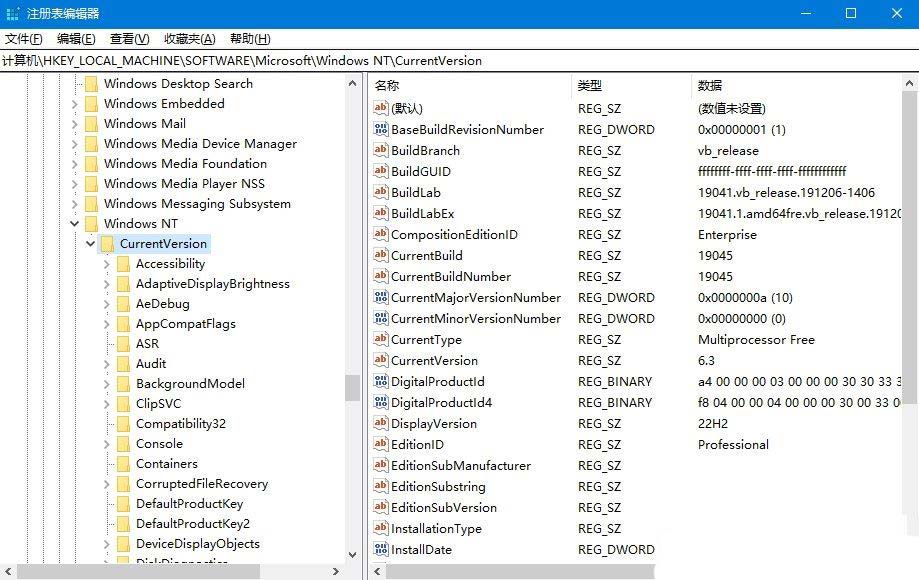Click the Registry Editor app icon in title bar
This screenshot has height=580, width=919.
12,13
